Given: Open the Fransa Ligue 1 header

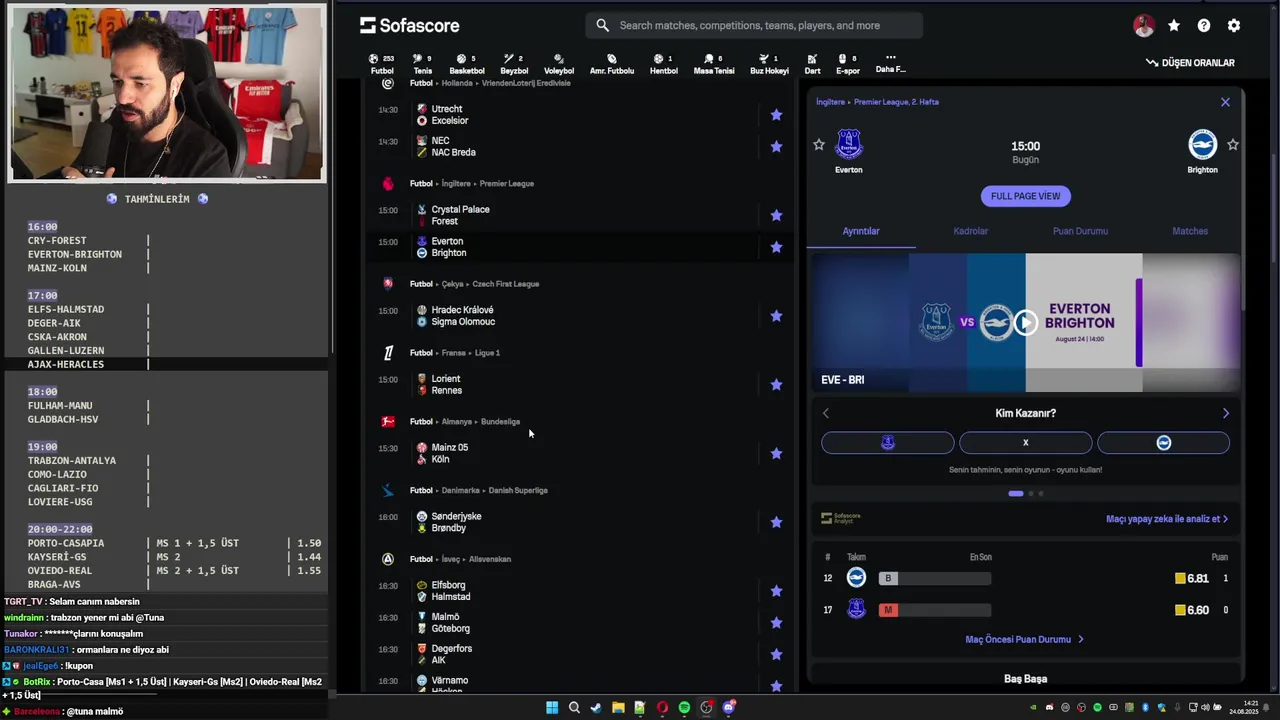Looking at the screenshot, I should 455,353.
